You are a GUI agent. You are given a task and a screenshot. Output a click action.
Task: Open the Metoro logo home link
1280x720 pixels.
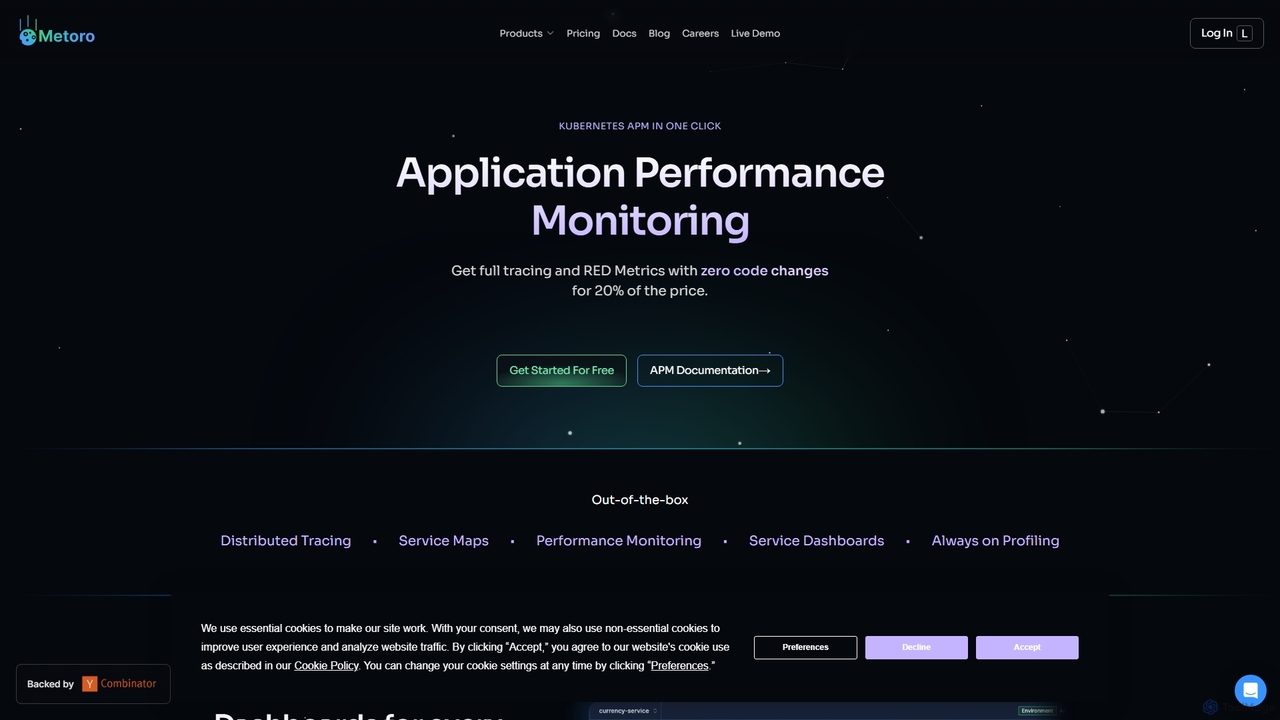57,32
